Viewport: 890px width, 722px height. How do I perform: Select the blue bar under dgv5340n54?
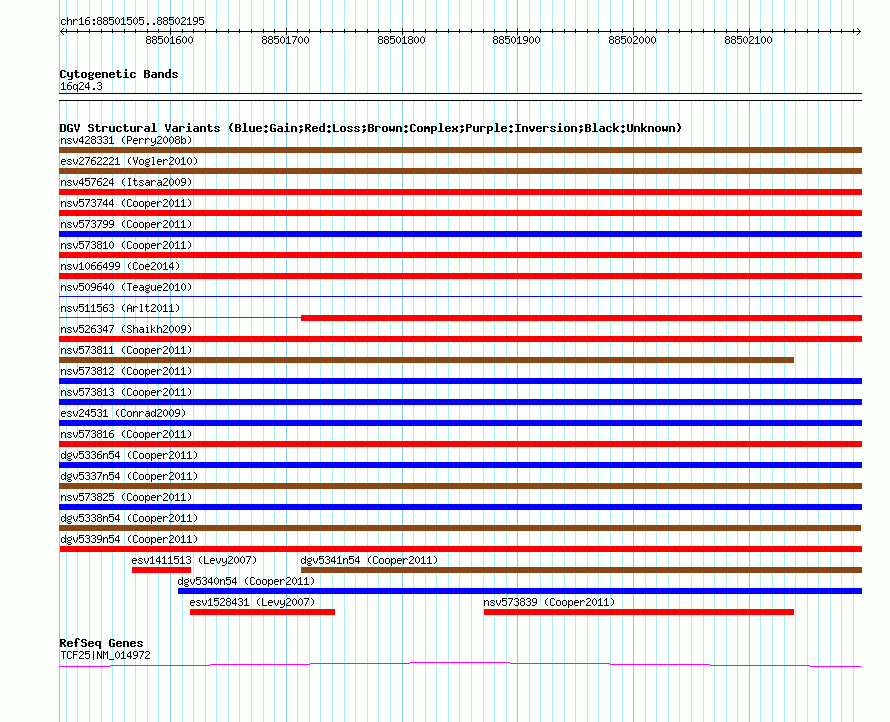(x=520, y=591)
